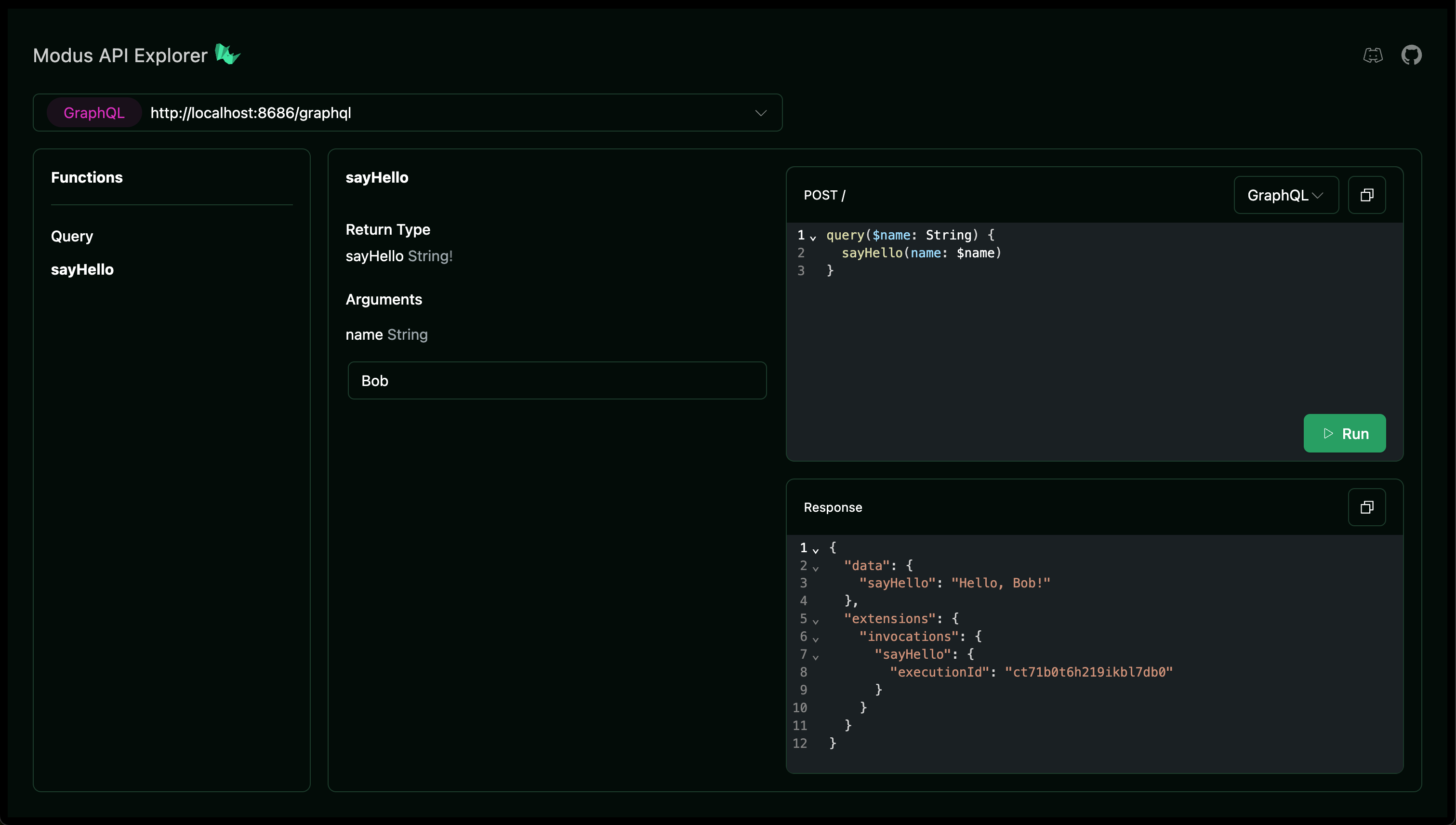Click the sayHello String! return type text
Image resolution: width=1456 pixels, height=825 pixels.
tap(399, 256)
